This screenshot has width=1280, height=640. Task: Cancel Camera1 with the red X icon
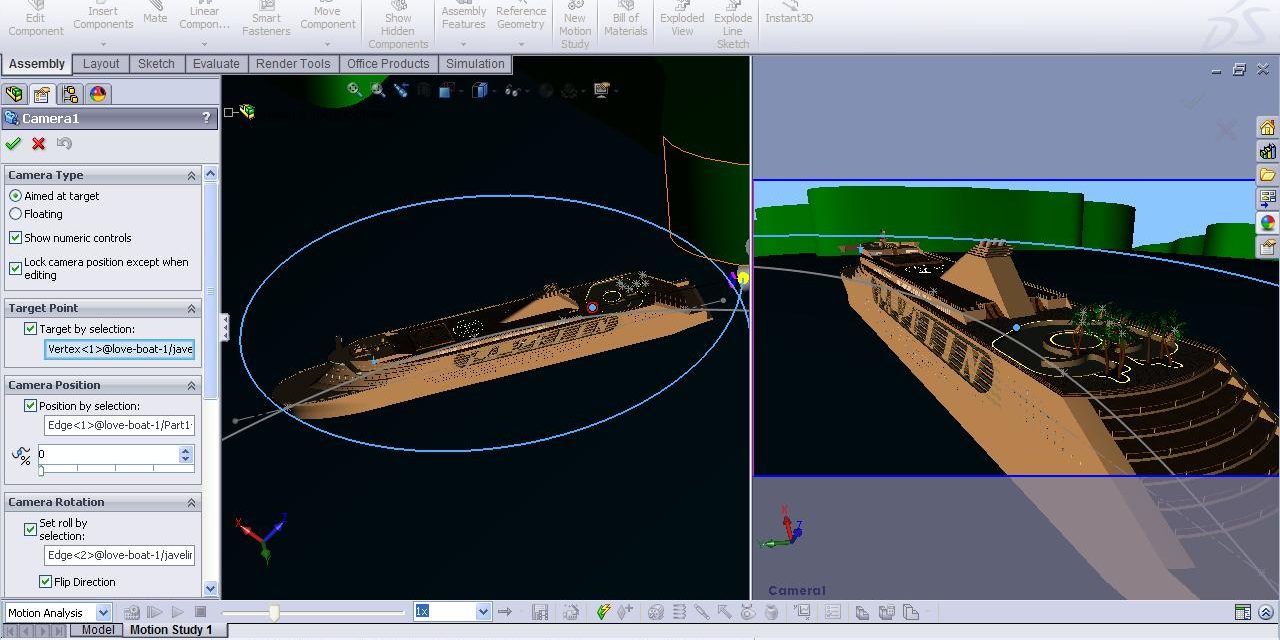click(39, 144)
